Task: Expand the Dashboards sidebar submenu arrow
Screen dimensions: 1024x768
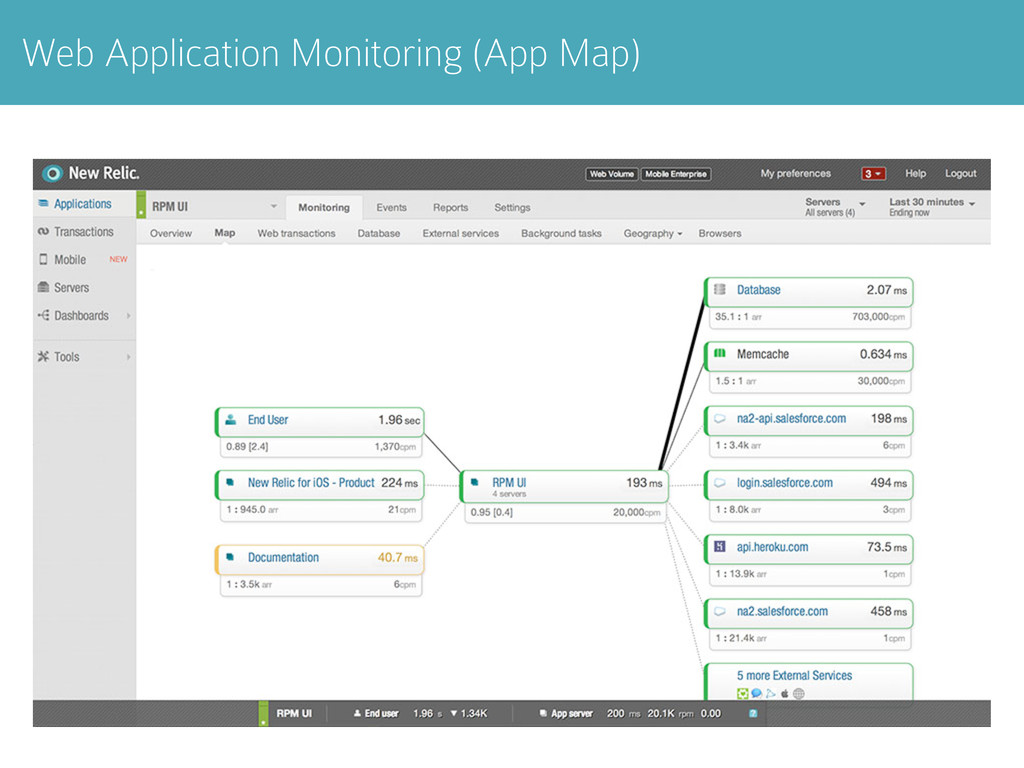Action: [129, 315]
